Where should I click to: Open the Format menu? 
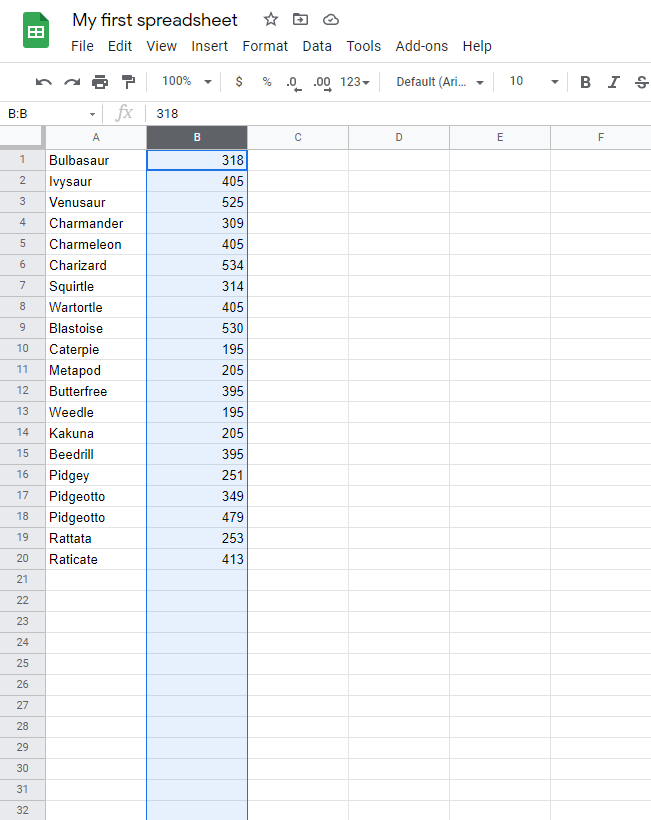(x=265, y=46)
